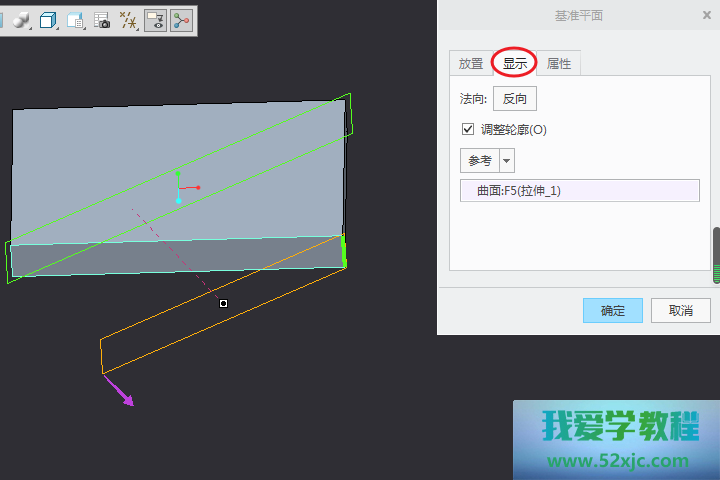Click the white drag handle on plane
720x480 pixels.
click(x=224, y=303)
